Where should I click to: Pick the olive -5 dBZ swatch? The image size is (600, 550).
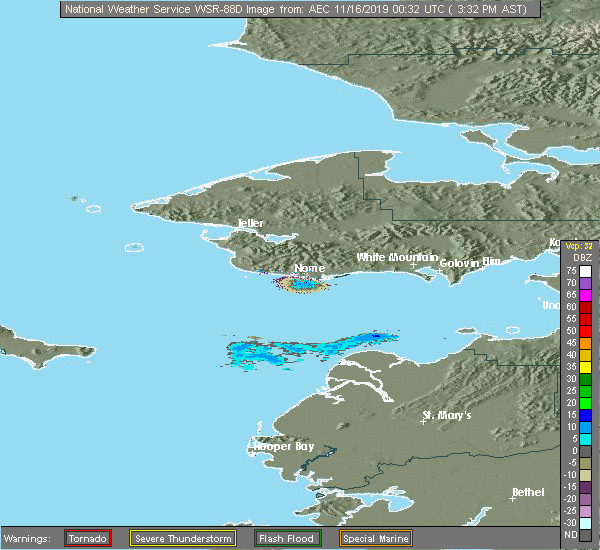click(585, 463)
